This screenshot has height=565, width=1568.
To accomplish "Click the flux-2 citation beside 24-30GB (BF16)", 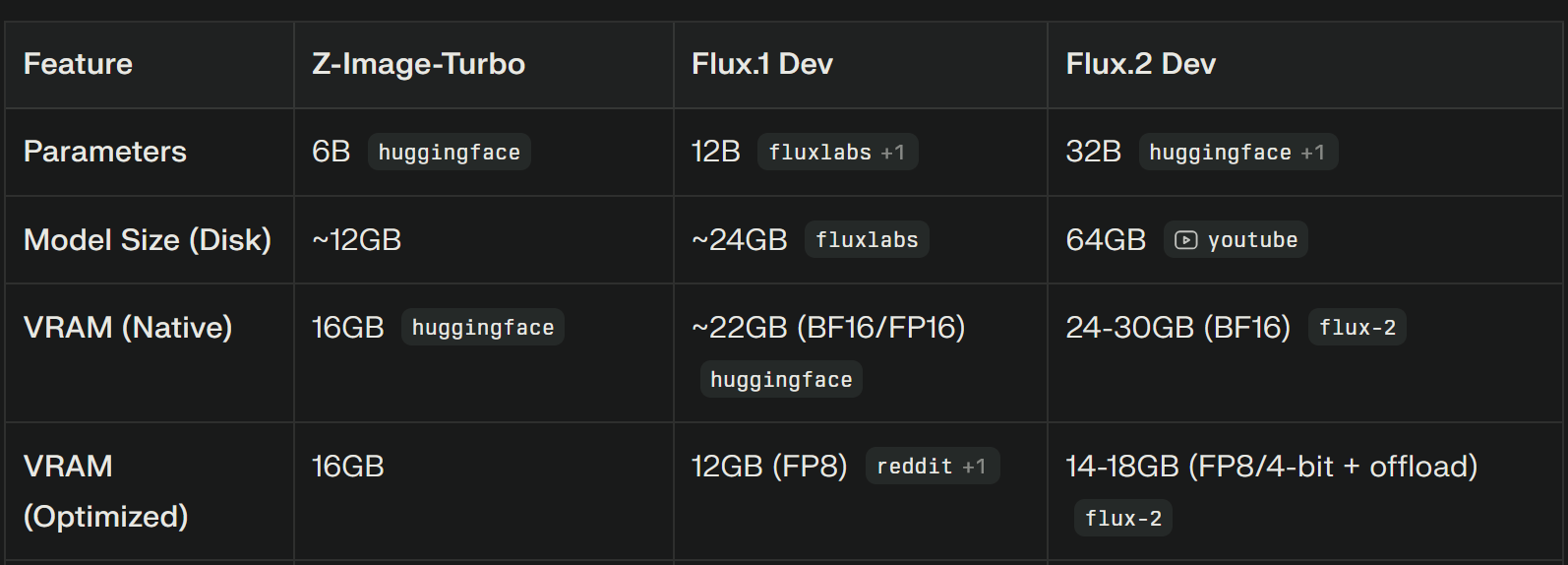I will [x=1357, y=327].
